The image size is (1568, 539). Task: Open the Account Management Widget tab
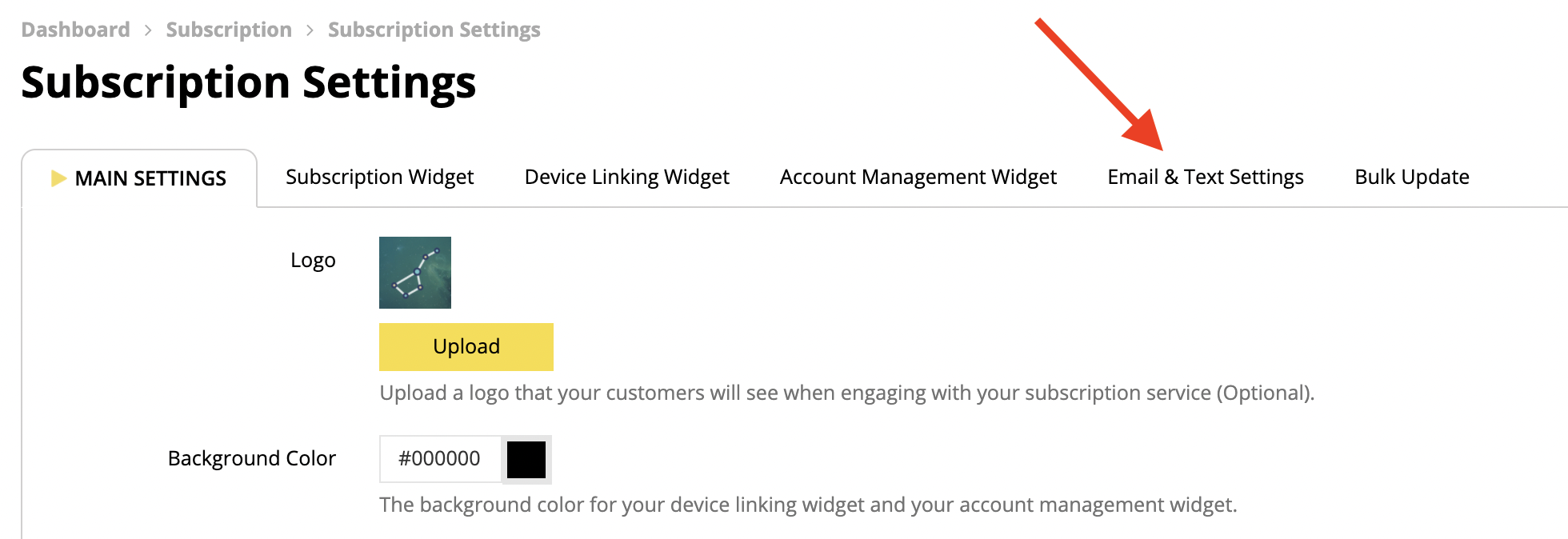918,177
